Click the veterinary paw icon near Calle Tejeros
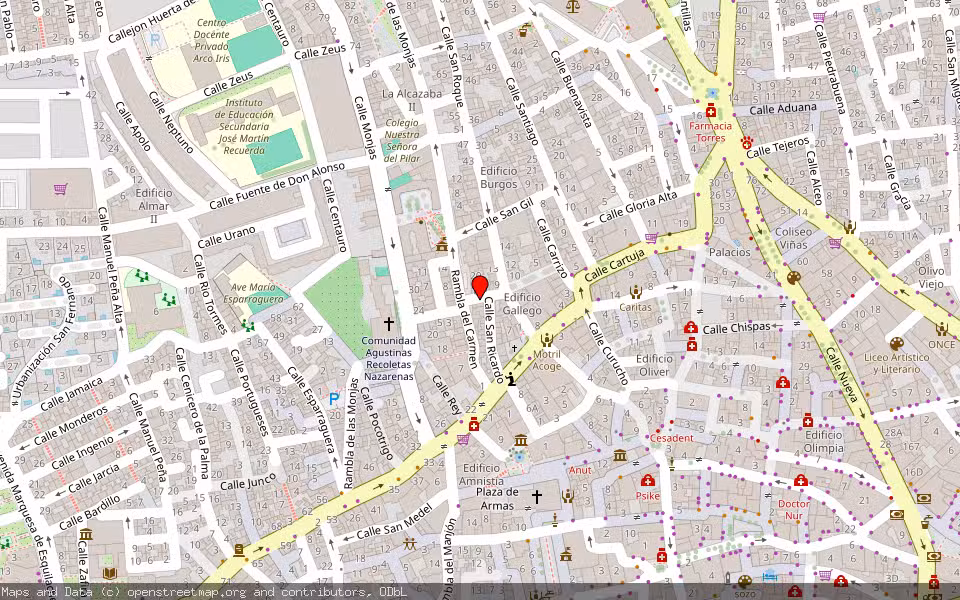Viewport: 960px width, 600px height. [747, 143]
